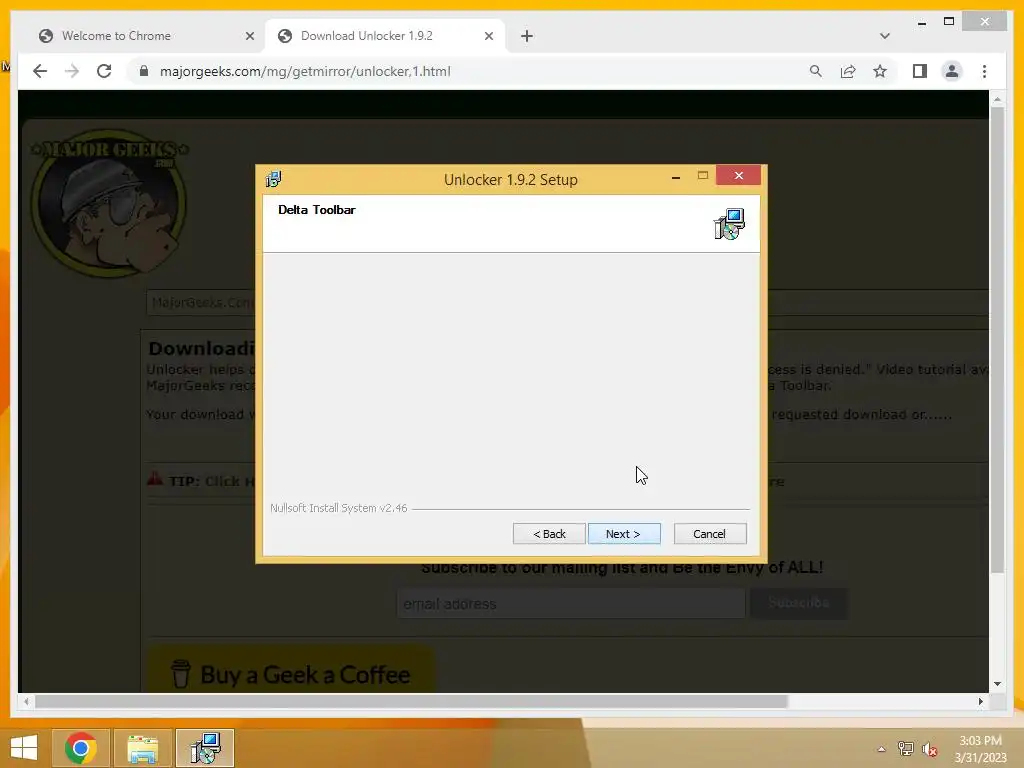The height and width of the screenshot is (768, 1024).
Task: Click the vertical scrollbar up arrow
Action: pos(997,100)
